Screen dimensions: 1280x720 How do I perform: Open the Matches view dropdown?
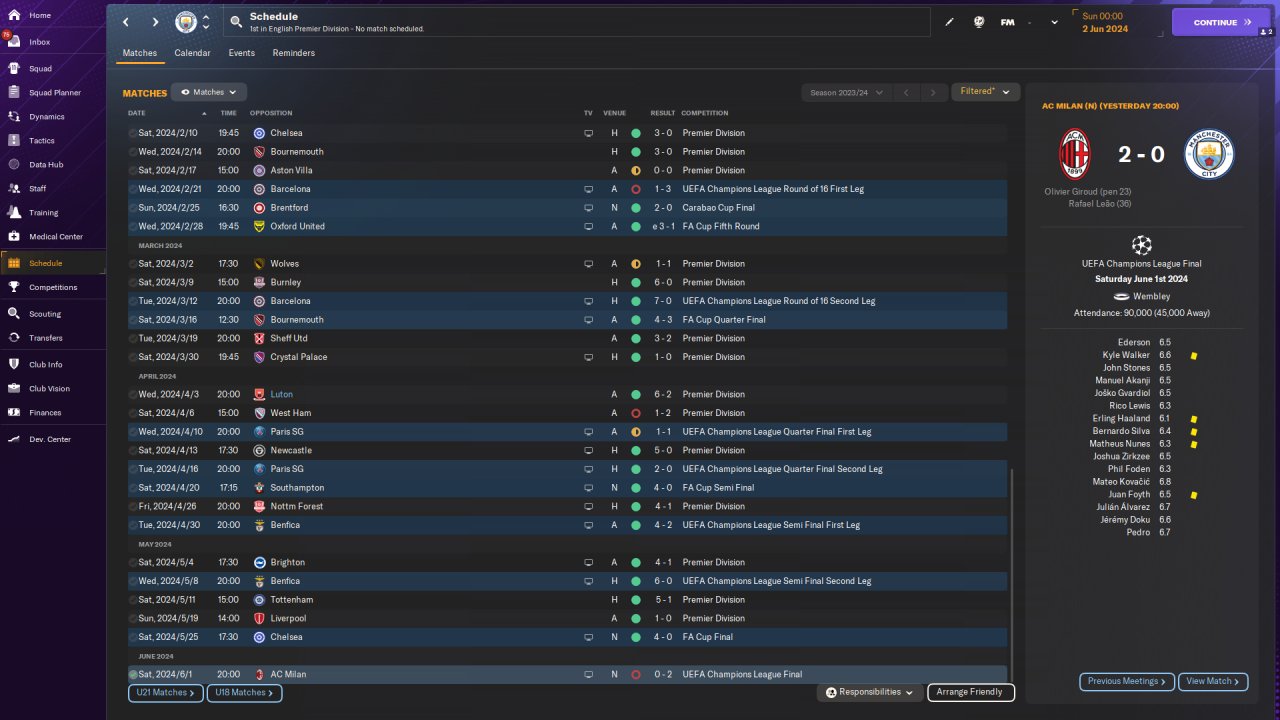click(209, 92)
